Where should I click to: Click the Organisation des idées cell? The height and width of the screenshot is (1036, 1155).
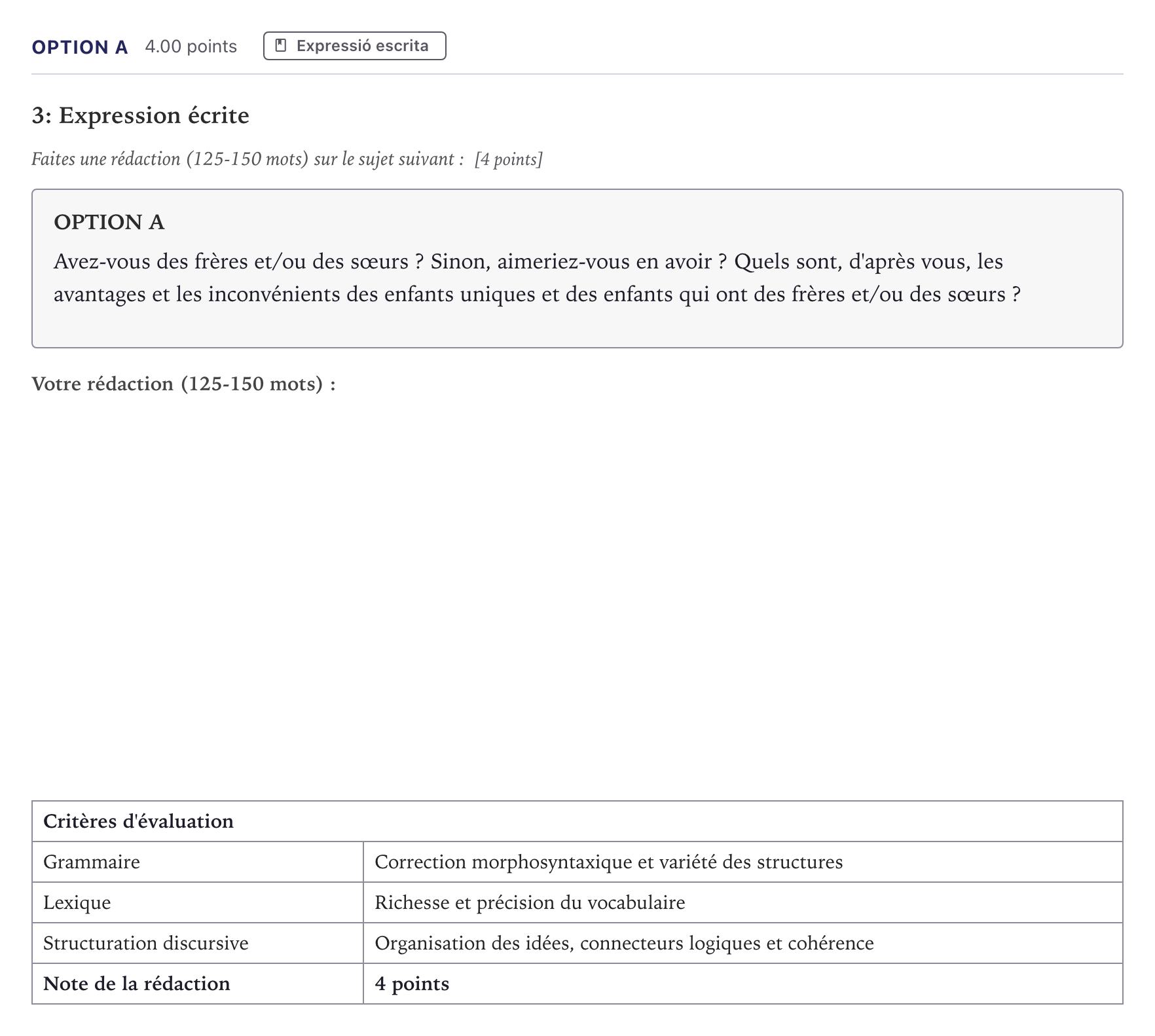click(743, 943)
